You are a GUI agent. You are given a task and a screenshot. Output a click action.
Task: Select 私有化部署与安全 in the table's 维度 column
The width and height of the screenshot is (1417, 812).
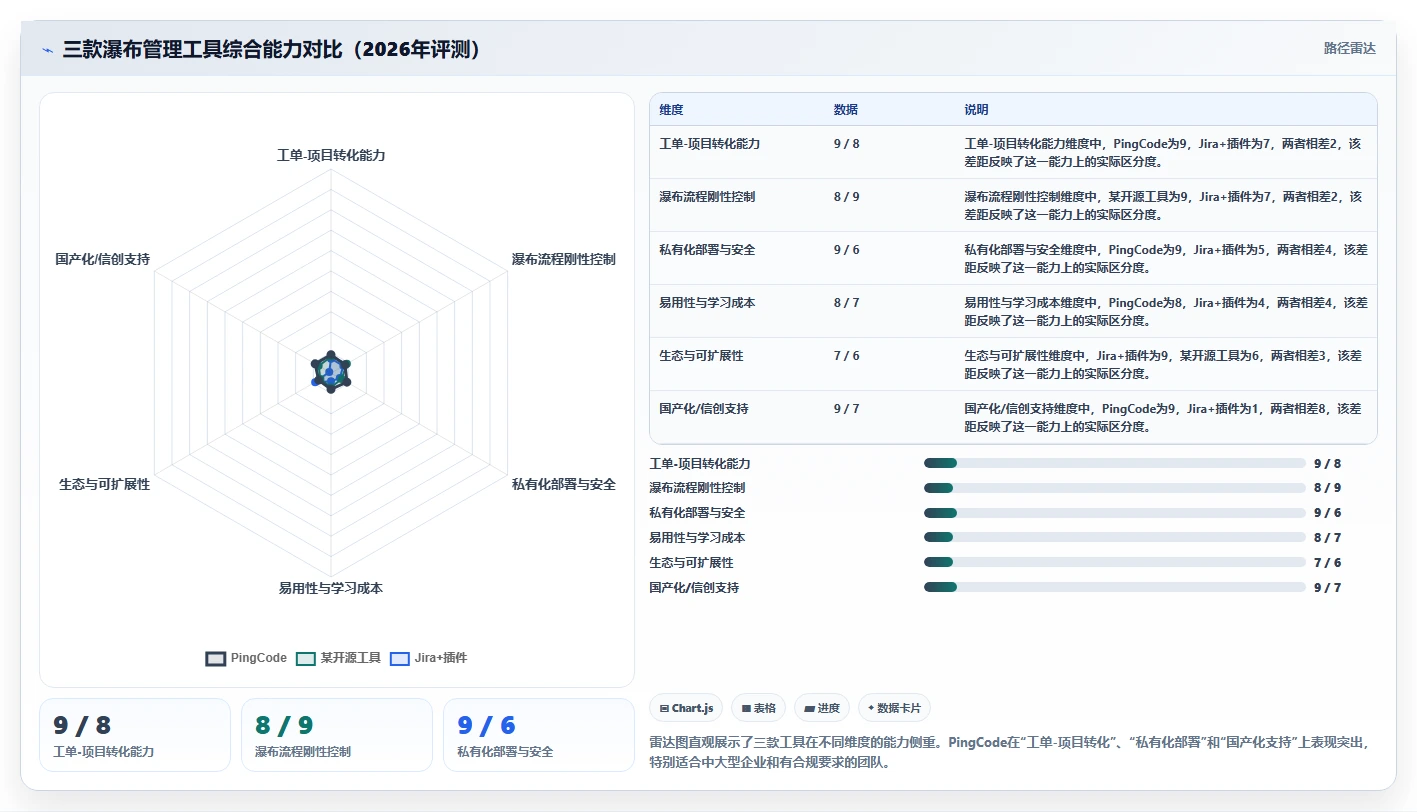pyautogui.click(x=707, y=250)
